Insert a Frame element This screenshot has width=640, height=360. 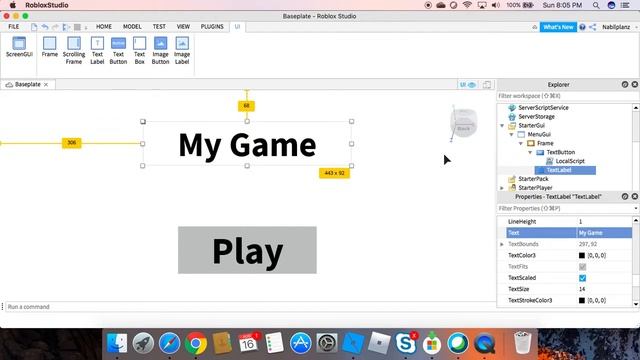coord(49,47)
